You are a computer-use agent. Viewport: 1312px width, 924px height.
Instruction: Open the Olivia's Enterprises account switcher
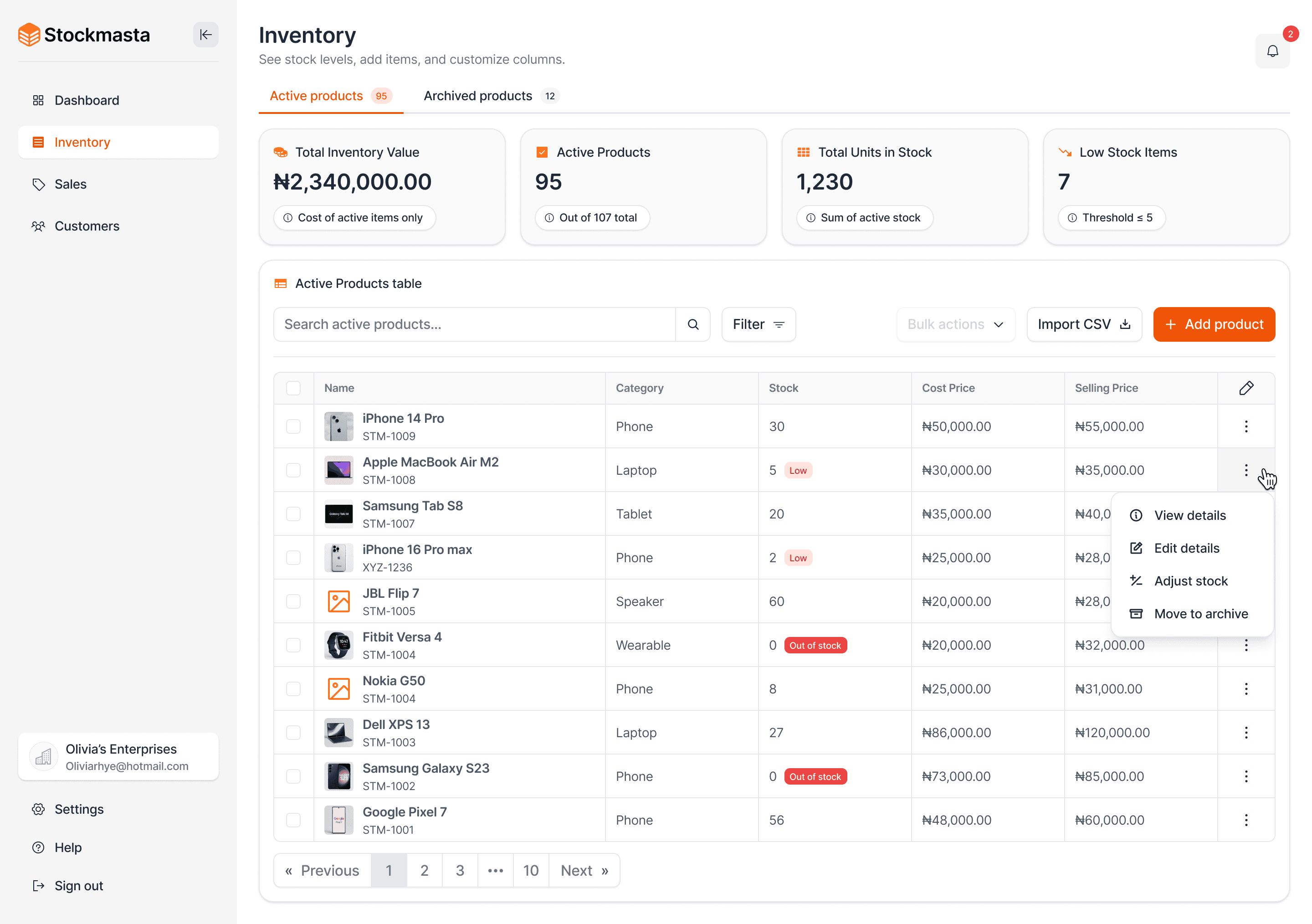point(118,757)
